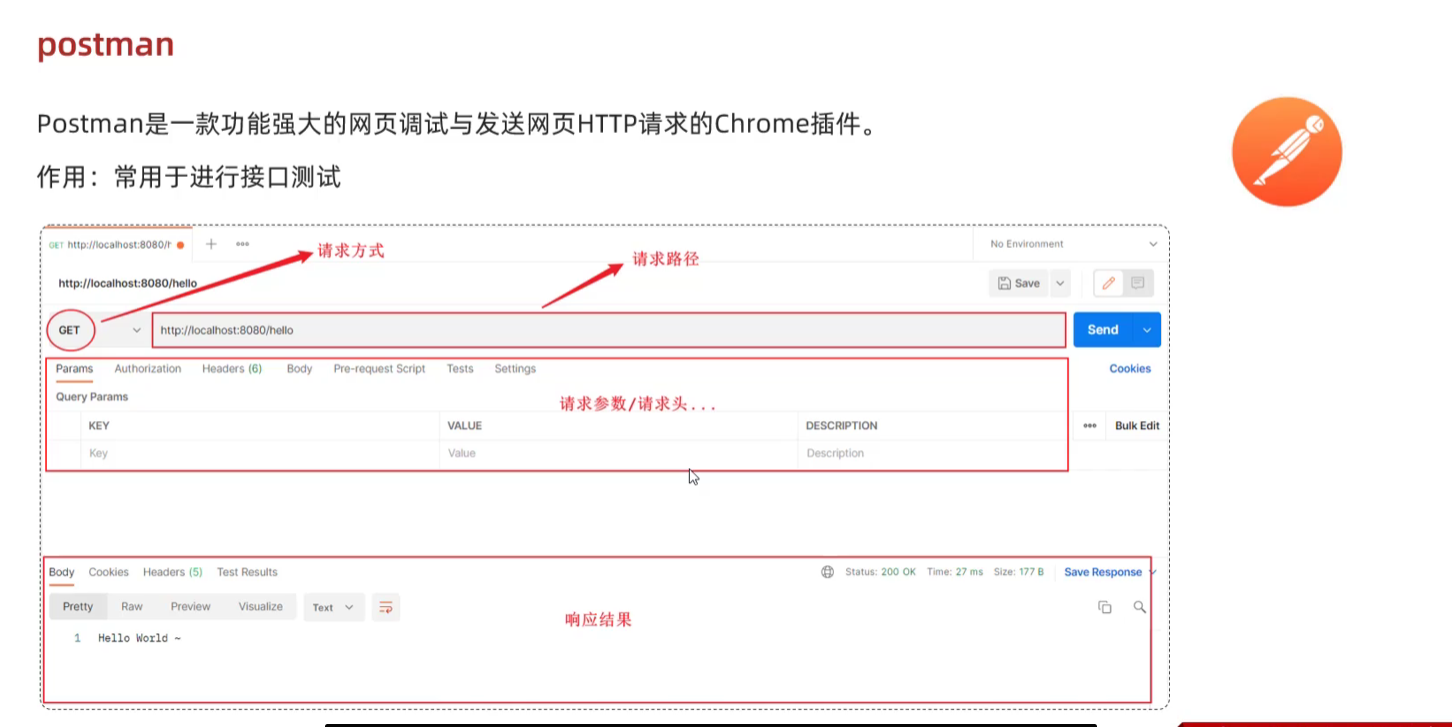Click the Send button
This screenshot has height=727, width=1452.
tap(1103, 330)
